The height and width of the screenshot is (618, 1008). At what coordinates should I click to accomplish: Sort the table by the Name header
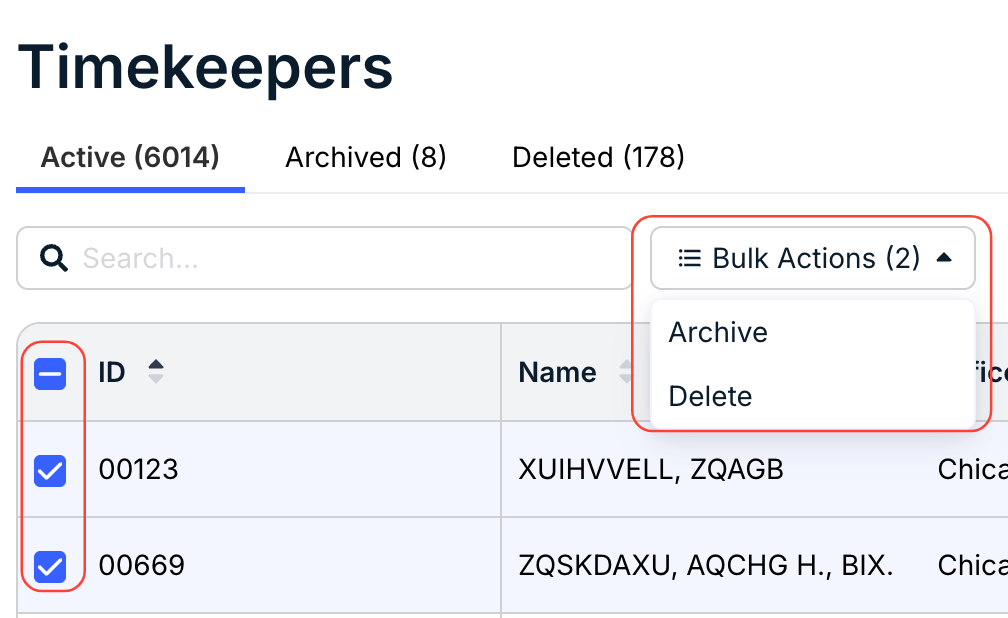[557, 372]
